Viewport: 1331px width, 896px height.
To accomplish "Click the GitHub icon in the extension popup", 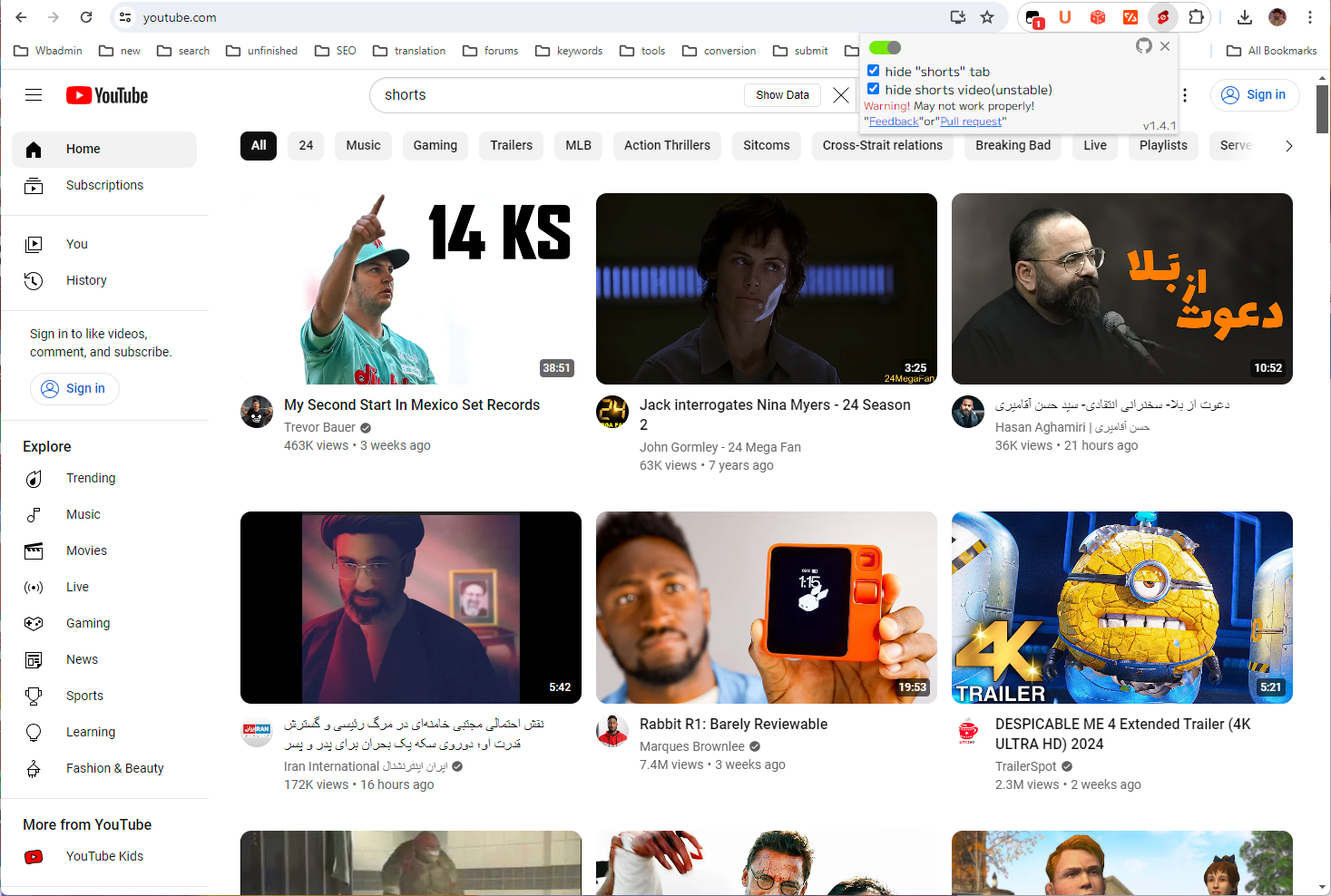I will click(1143, 45).
